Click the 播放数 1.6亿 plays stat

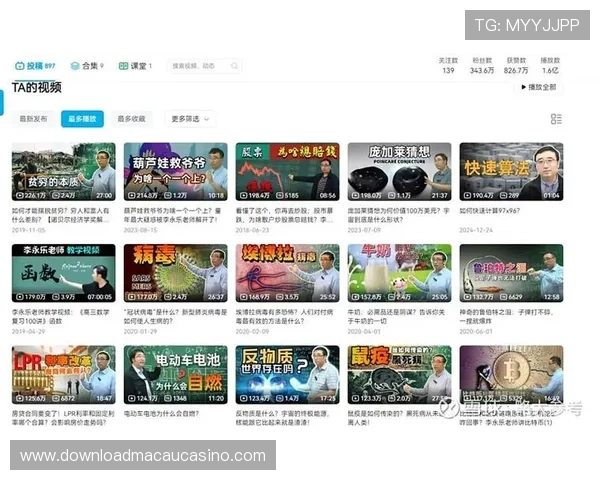(550, 65)
